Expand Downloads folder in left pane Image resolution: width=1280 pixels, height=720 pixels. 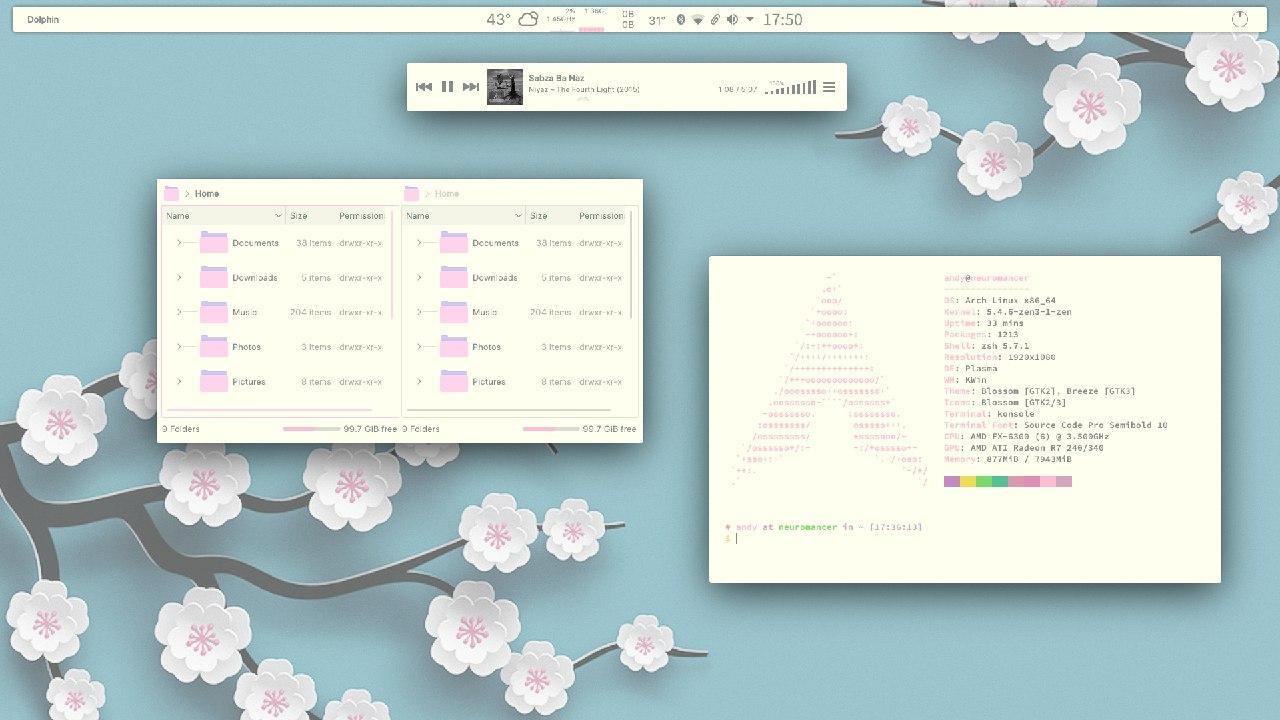pos(179,277)
